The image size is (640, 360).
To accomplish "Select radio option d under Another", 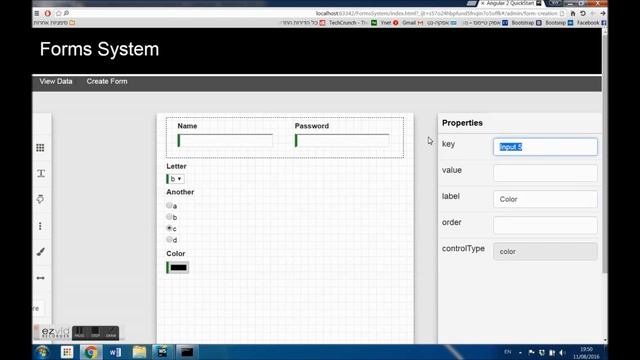I will (169, 240).
